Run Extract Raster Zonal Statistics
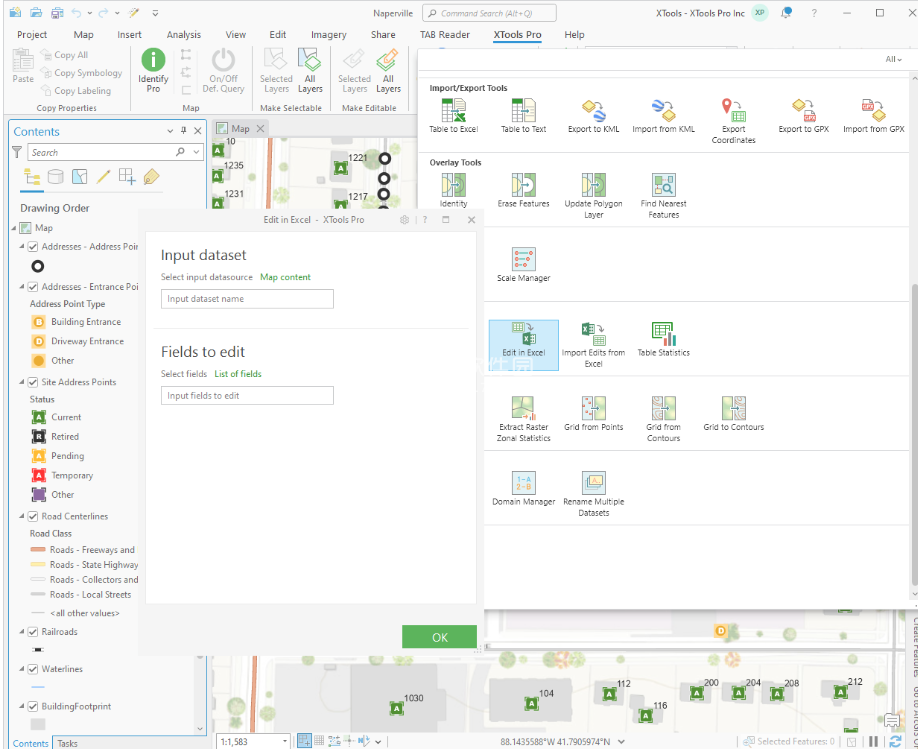This screenshot has width=918, height=749. [x=523, y=419]
